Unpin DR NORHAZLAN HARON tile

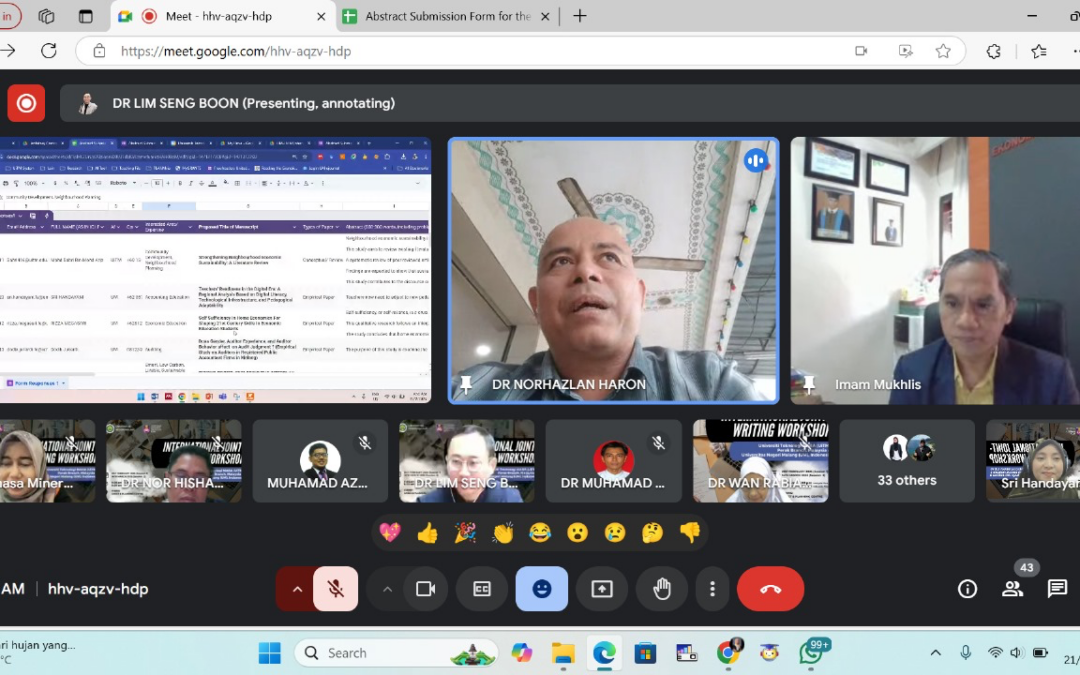click(x=466, y=384)
